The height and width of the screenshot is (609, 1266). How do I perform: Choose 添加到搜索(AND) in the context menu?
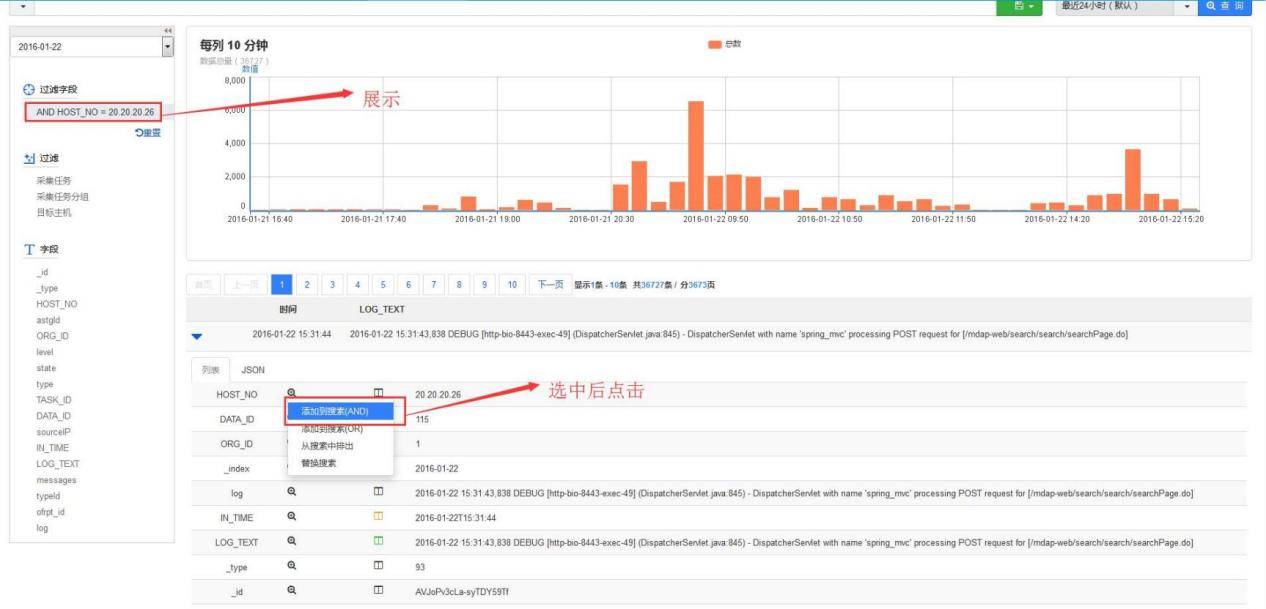[x=335, y=411]
